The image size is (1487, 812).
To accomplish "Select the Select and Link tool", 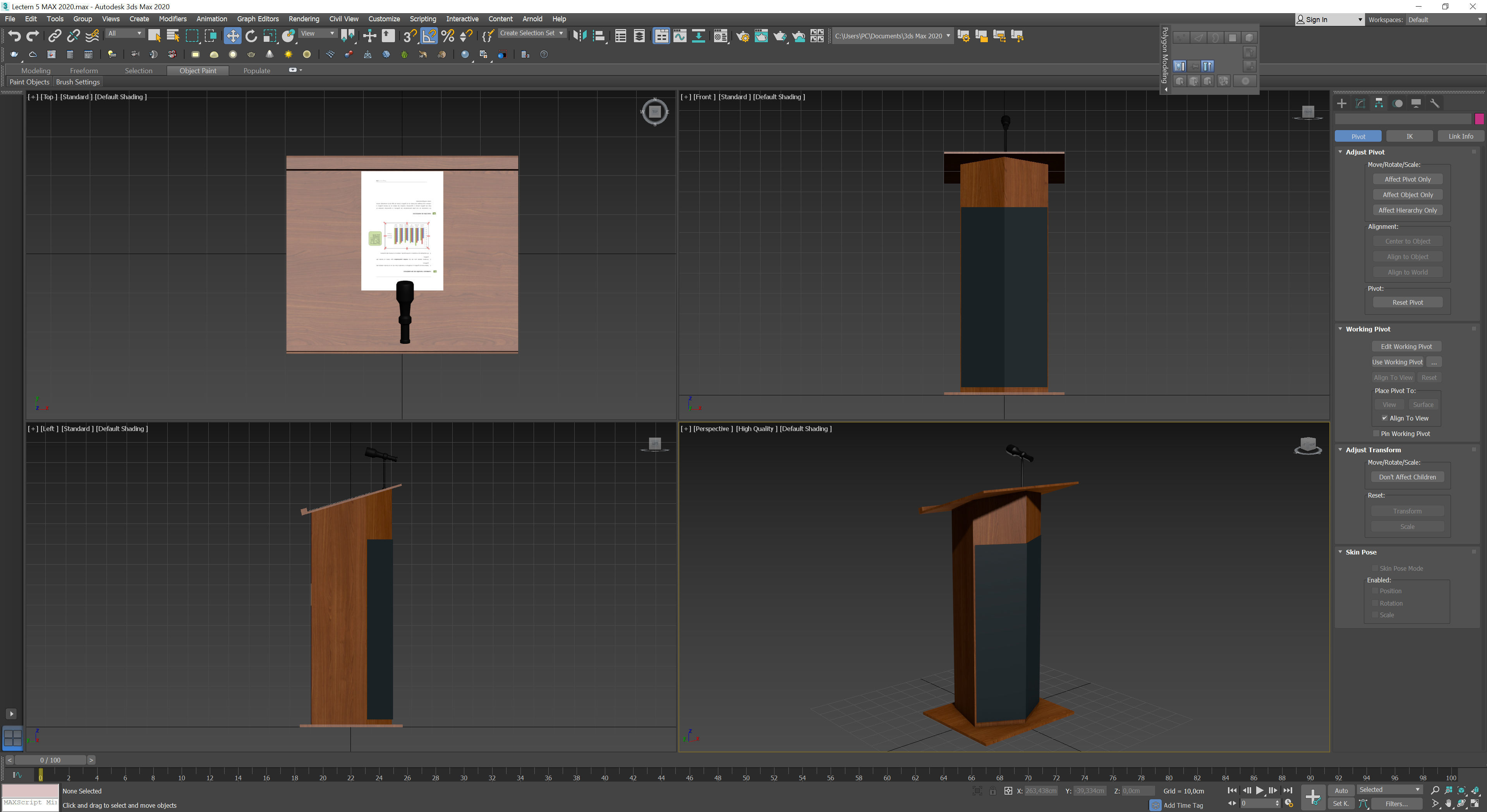I will [54, 36].
